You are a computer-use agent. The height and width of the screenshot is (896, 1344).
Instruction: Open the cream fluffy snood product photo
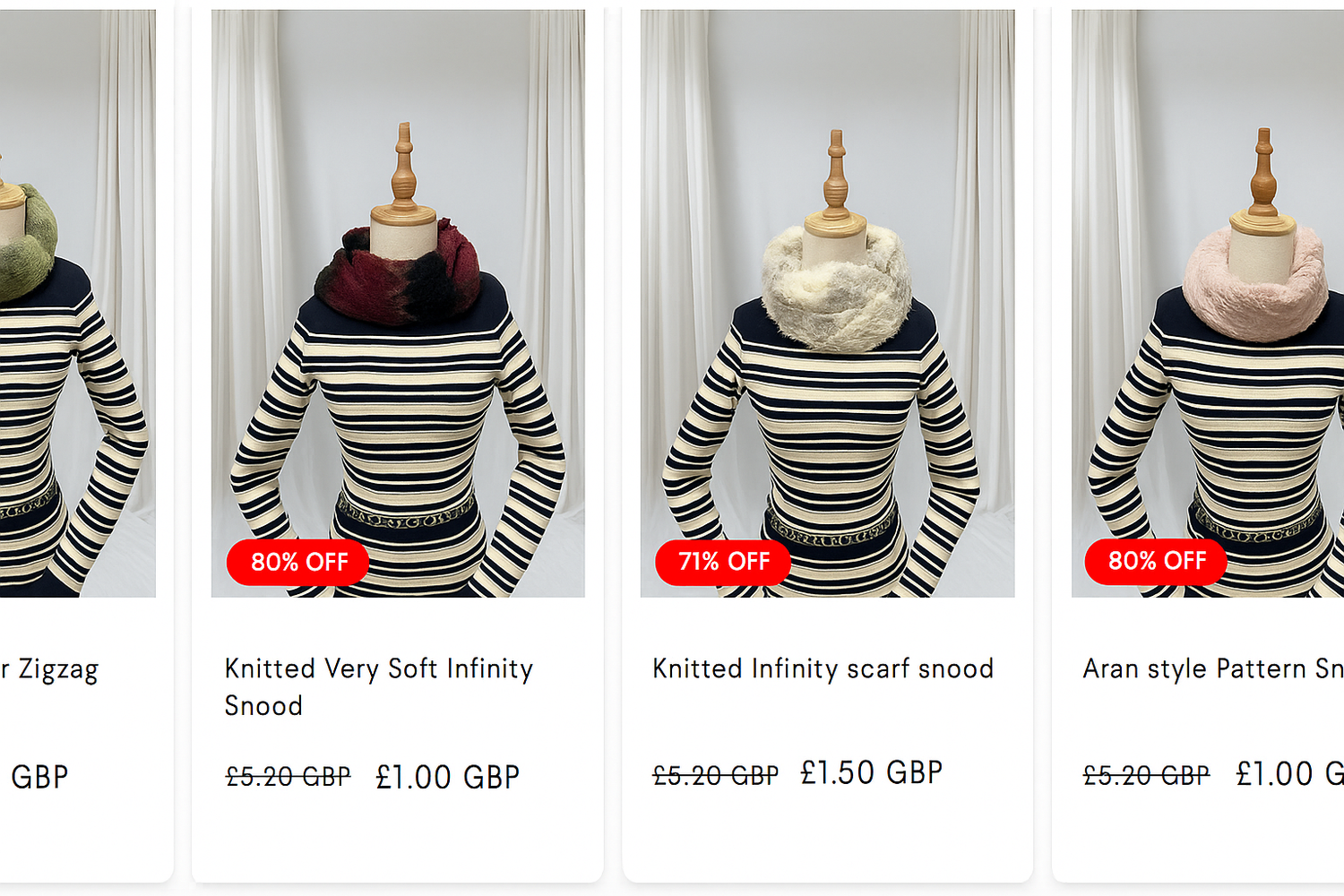click(x=828, y=303)
